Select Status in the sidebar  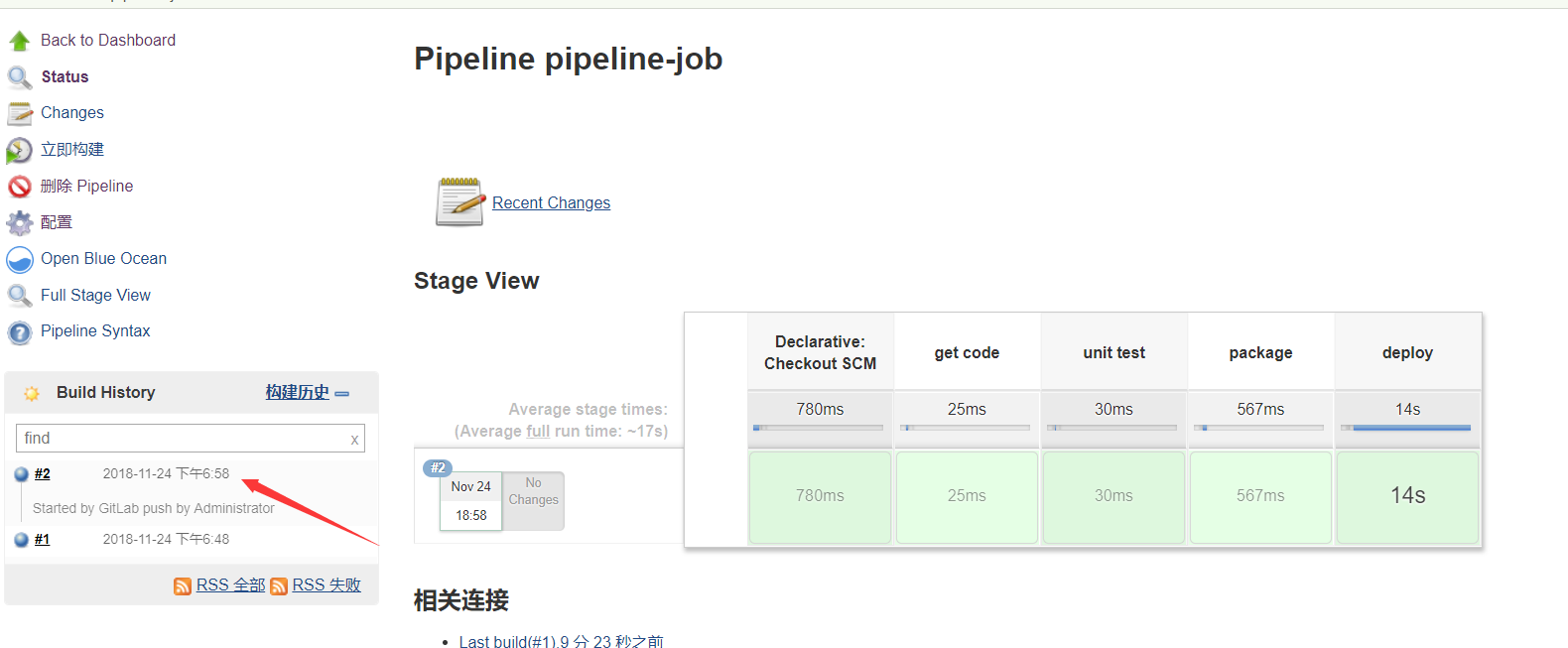pos(65,76)
